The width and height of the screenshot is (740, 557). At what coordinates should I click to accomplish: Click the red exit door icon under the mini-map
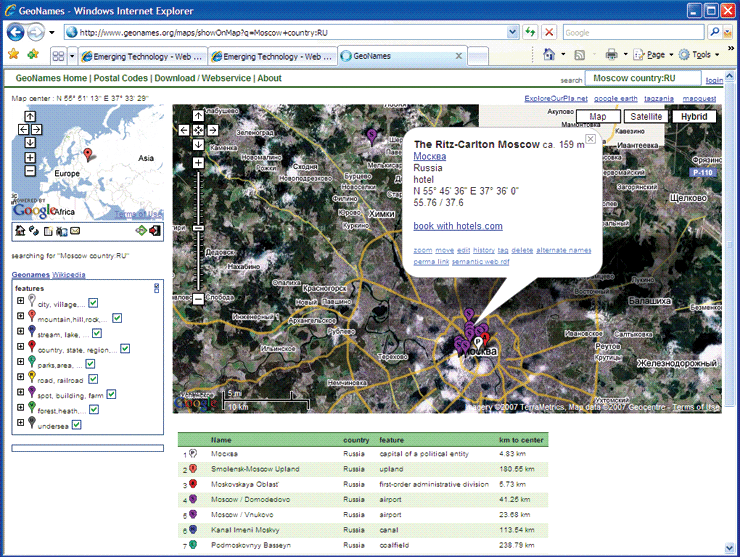[155, 231]
